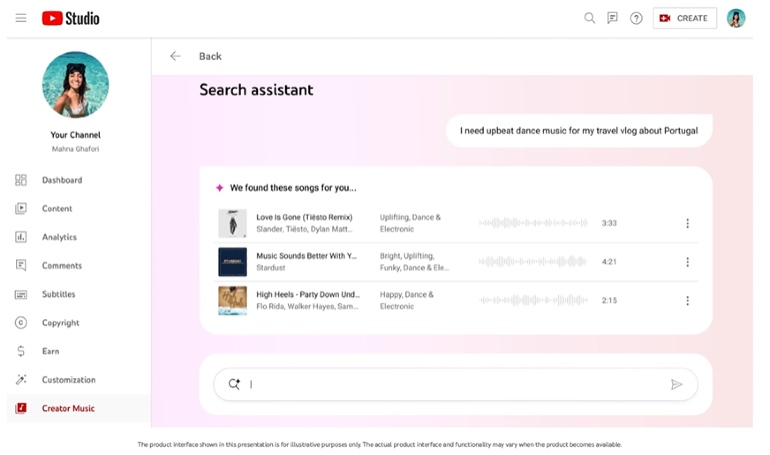
Task: Click the Love Is Gone album thumbnail
Action: [232, 223]
